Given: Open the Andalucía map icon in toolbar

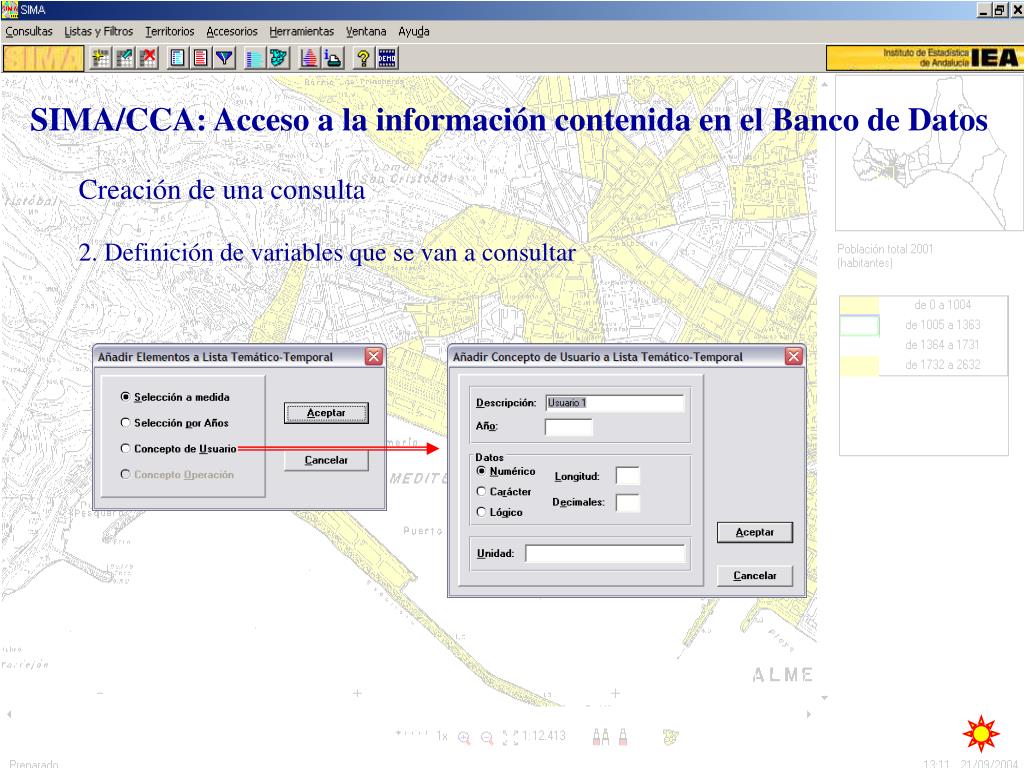Looking at the screenshot, I should (278, 58).
